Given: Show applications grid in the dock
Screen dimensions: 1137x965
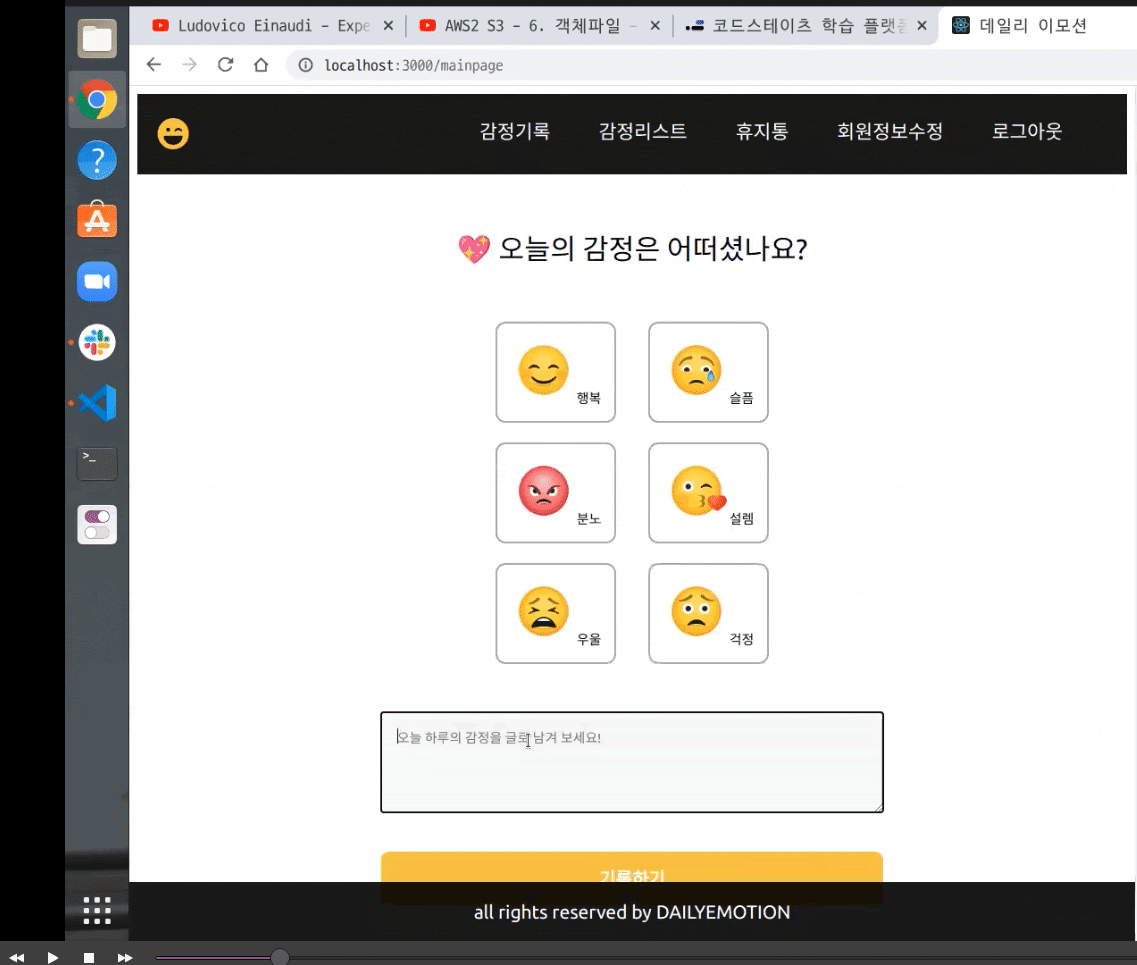Looking at the screenshot, I should click(x=97, y=911).
